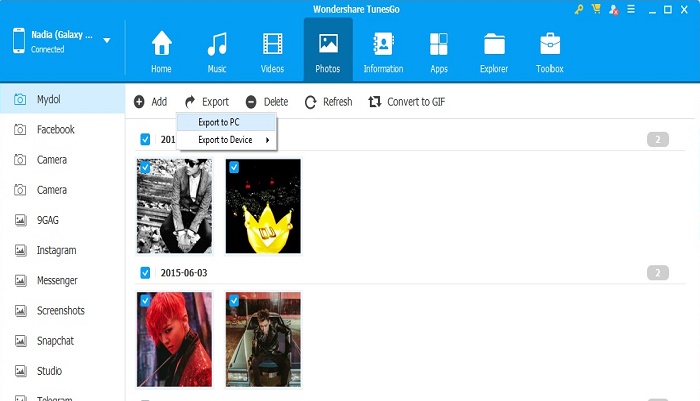Open the Export dropdown in toolbar
Image resolution: width=700 pixels, height=401 pixels.
tap(207, 102)
